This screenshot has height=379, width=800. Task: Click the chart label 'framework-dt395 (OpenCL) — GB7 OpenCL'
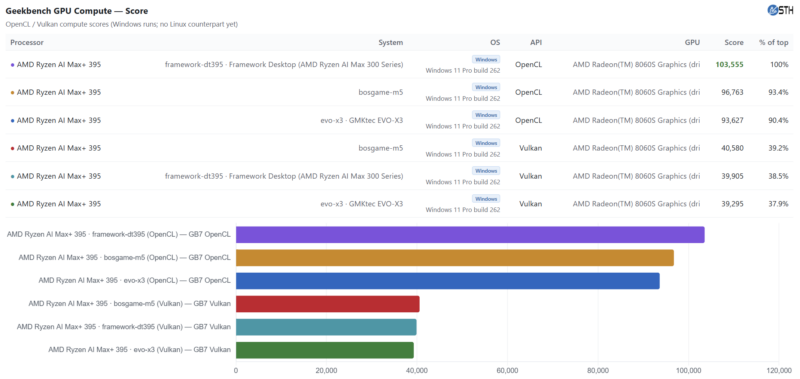coord(119,235)
